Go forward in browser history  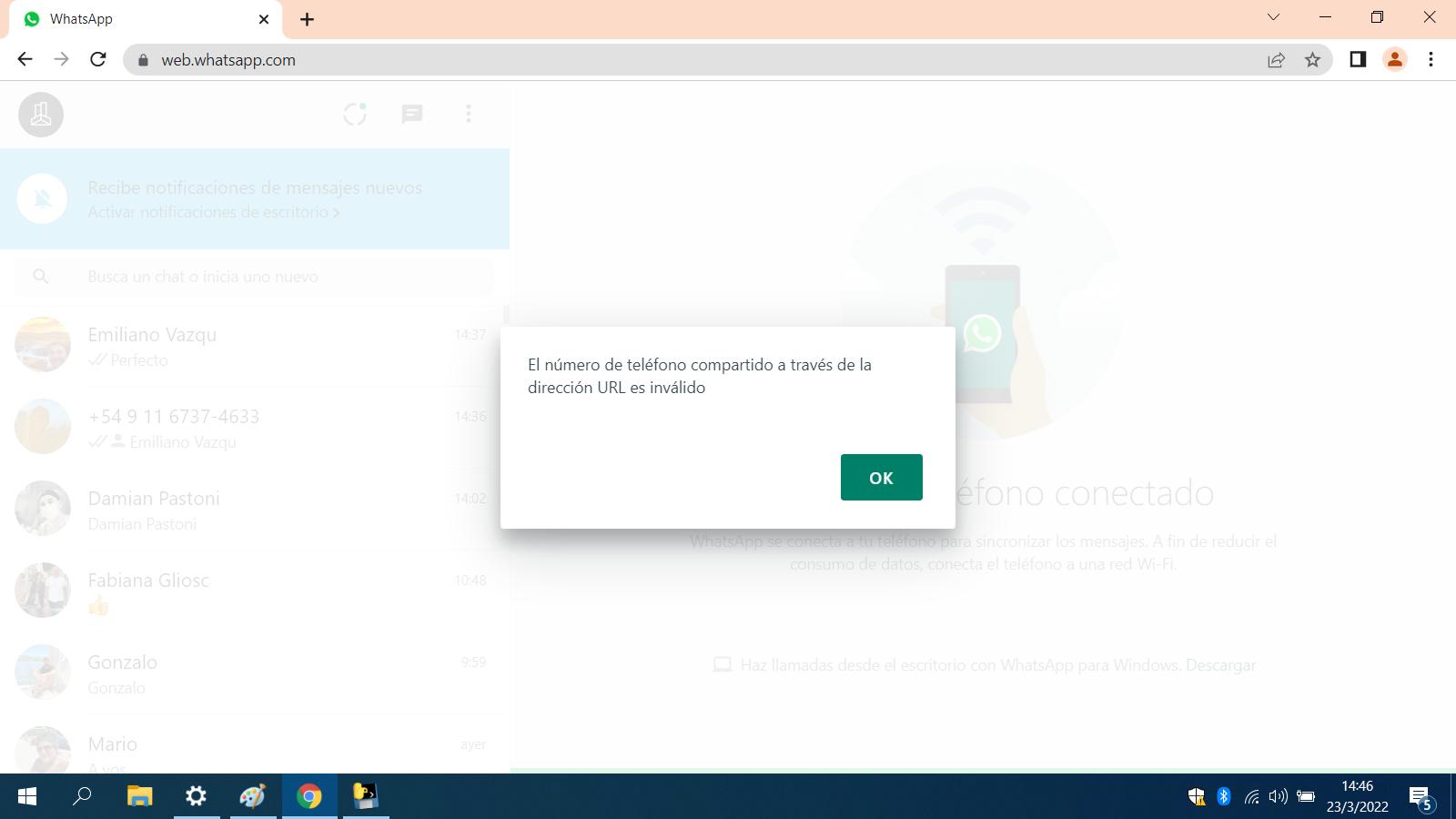pos(61,60)
